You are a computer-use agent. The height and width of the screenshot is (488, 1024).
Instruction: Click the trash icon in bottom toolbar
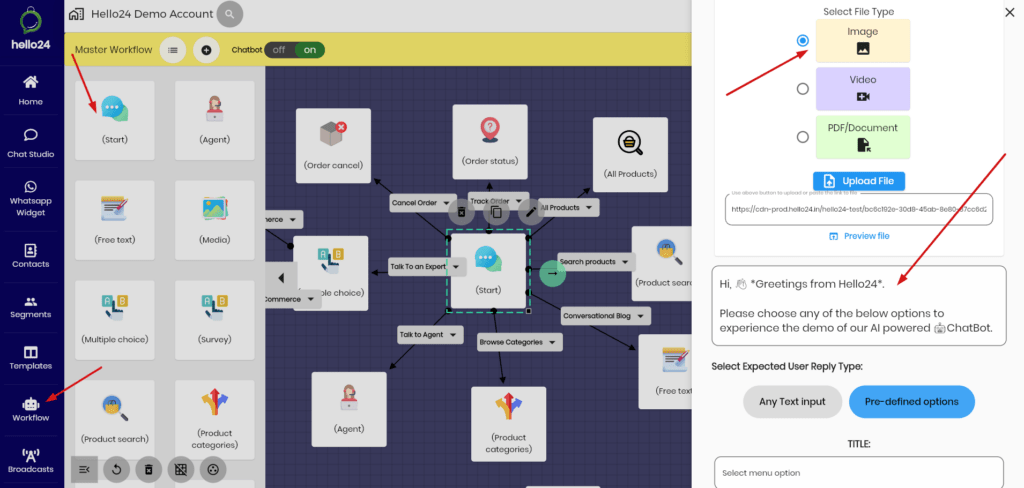click(x=149, y=469)
